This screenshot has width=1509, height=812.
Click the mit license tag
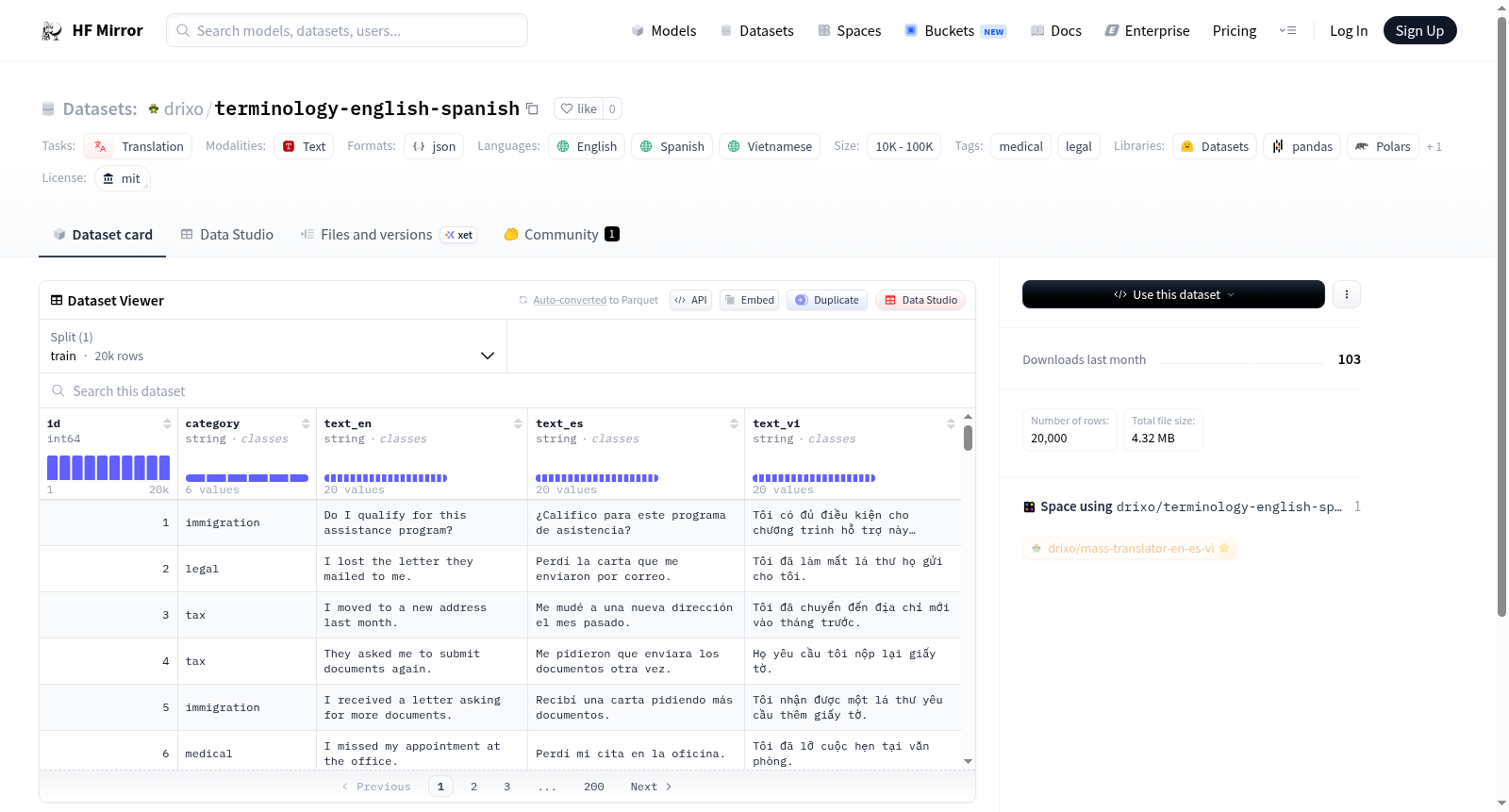coord(123,178)
